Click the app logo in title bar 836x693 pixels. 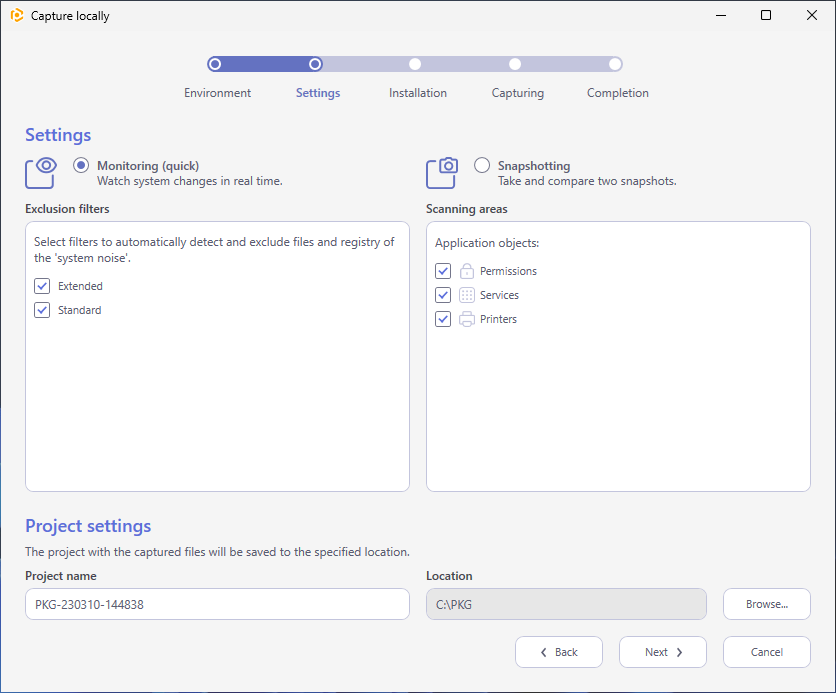click(17, 15)
